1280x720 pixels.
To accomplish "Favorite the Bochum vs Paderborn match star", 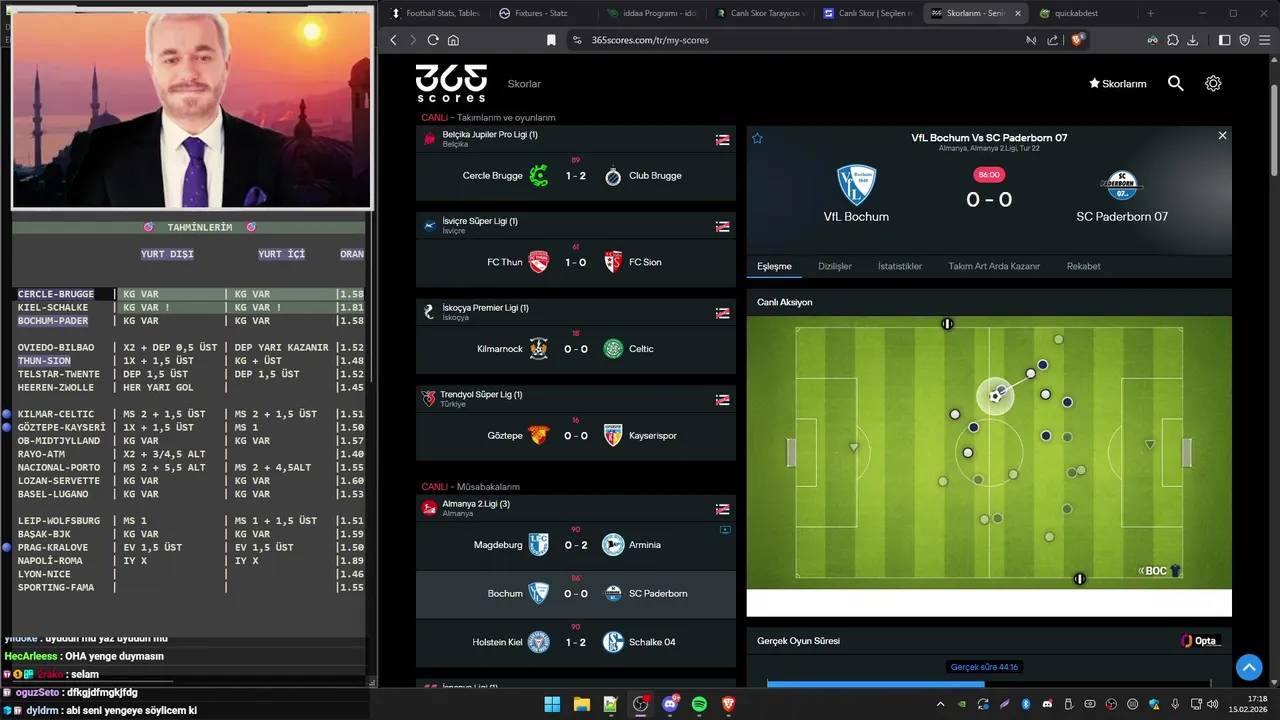I will point(757,138).
